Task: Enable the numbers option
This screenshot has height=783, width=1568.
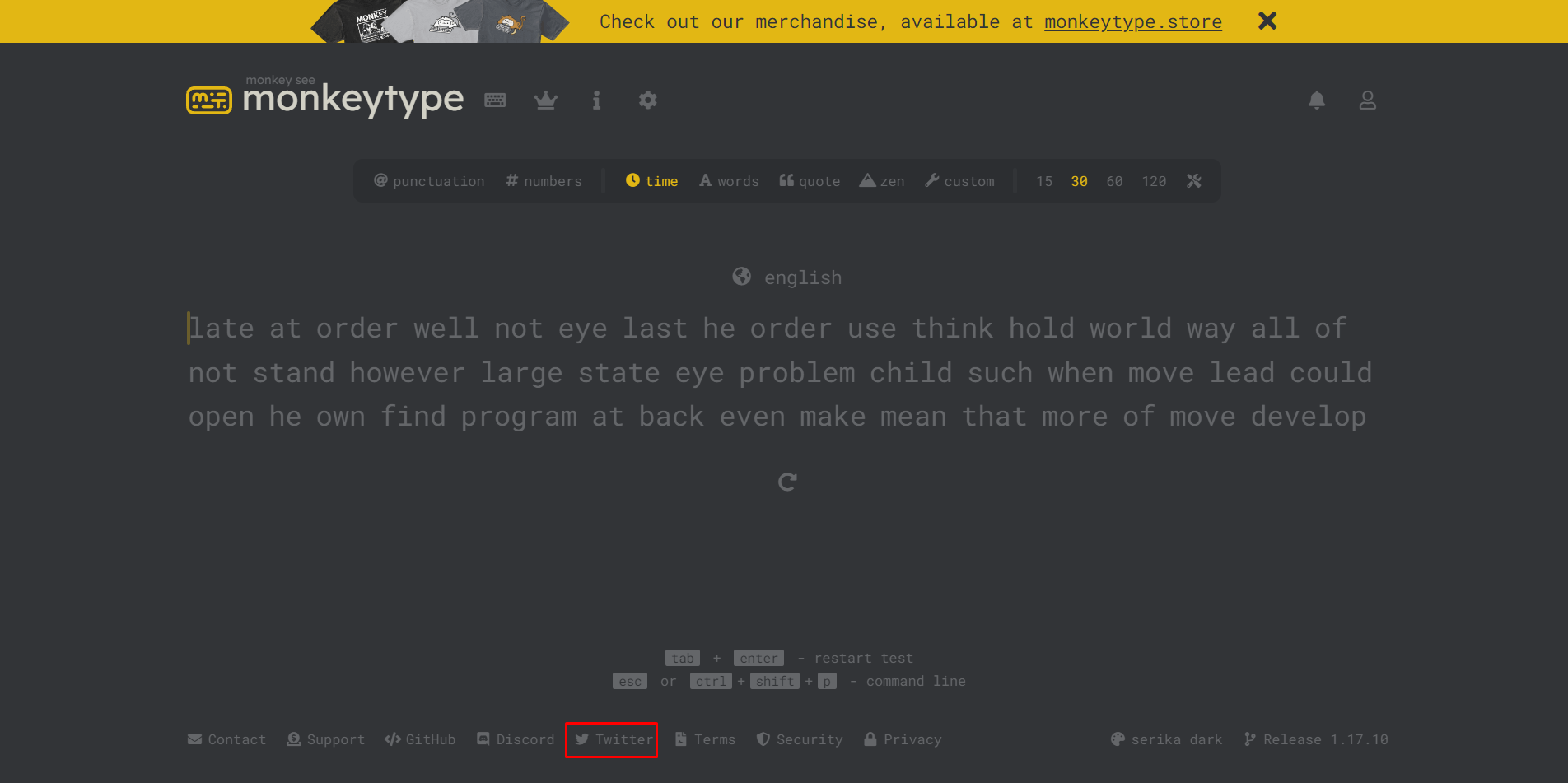Action: 543,180
